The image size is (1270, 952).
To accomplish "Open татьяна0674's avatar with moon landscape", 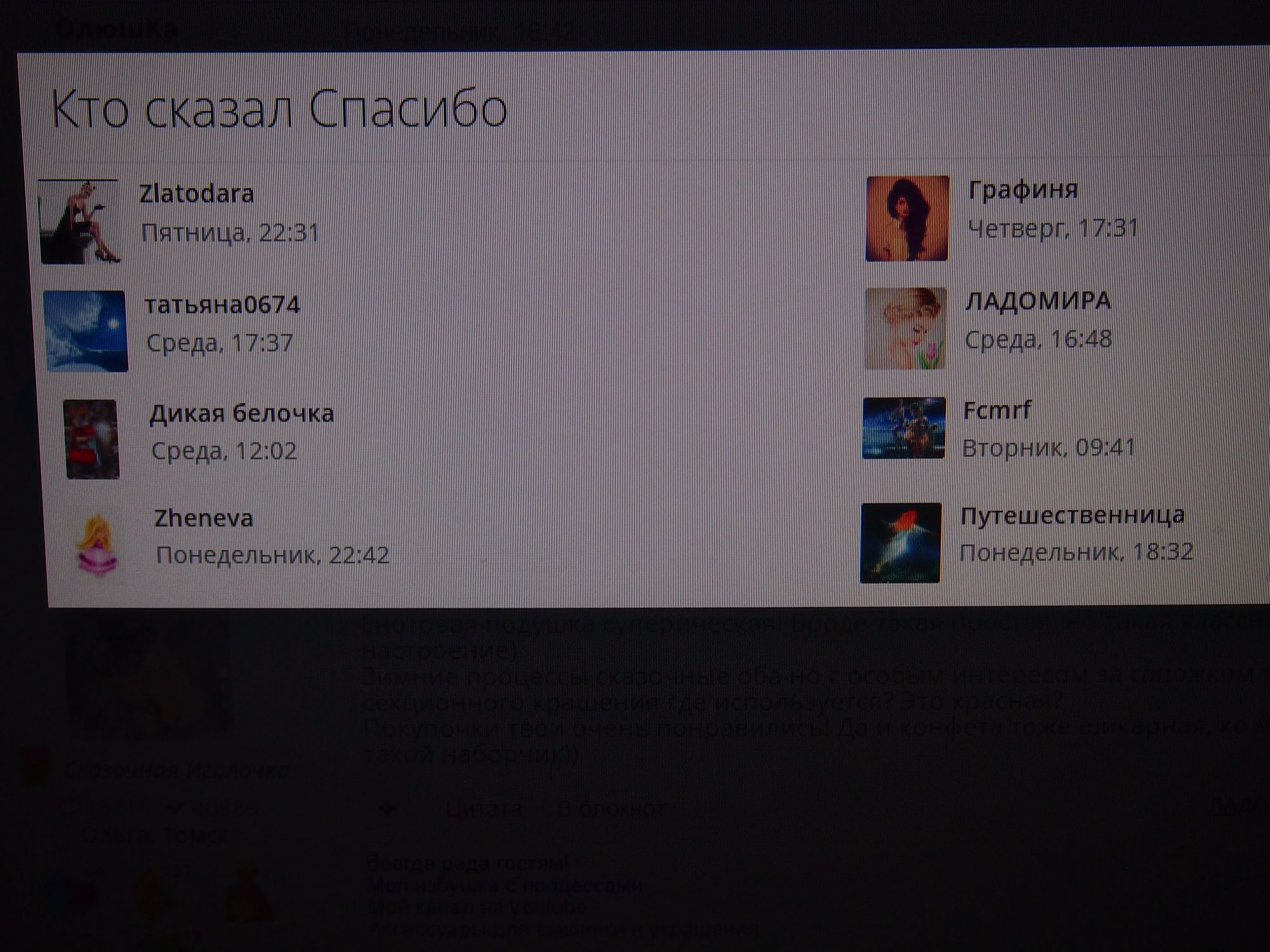I will pyautogui.click(x=86, y=331).
